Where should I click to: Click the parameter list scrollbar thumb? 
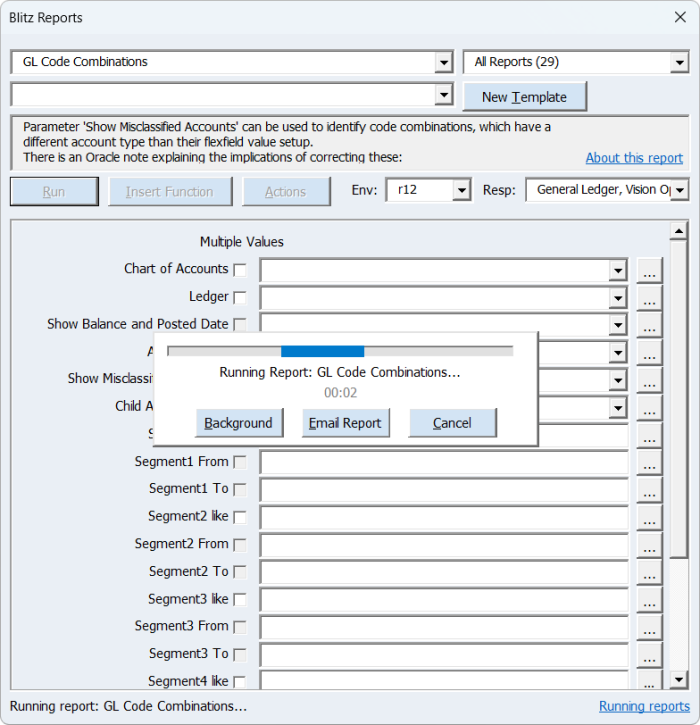tap(678, 399)
